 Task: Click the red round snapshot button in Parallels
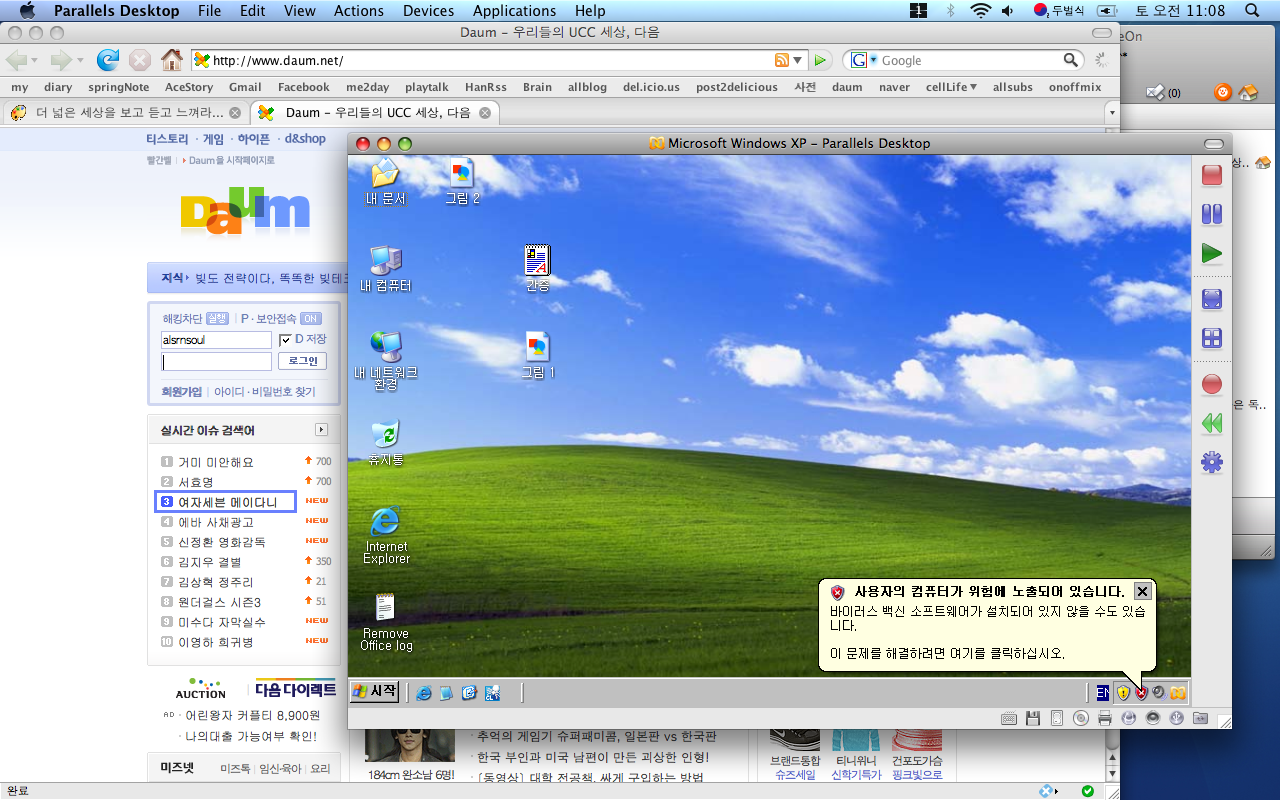coord(1212,384)
